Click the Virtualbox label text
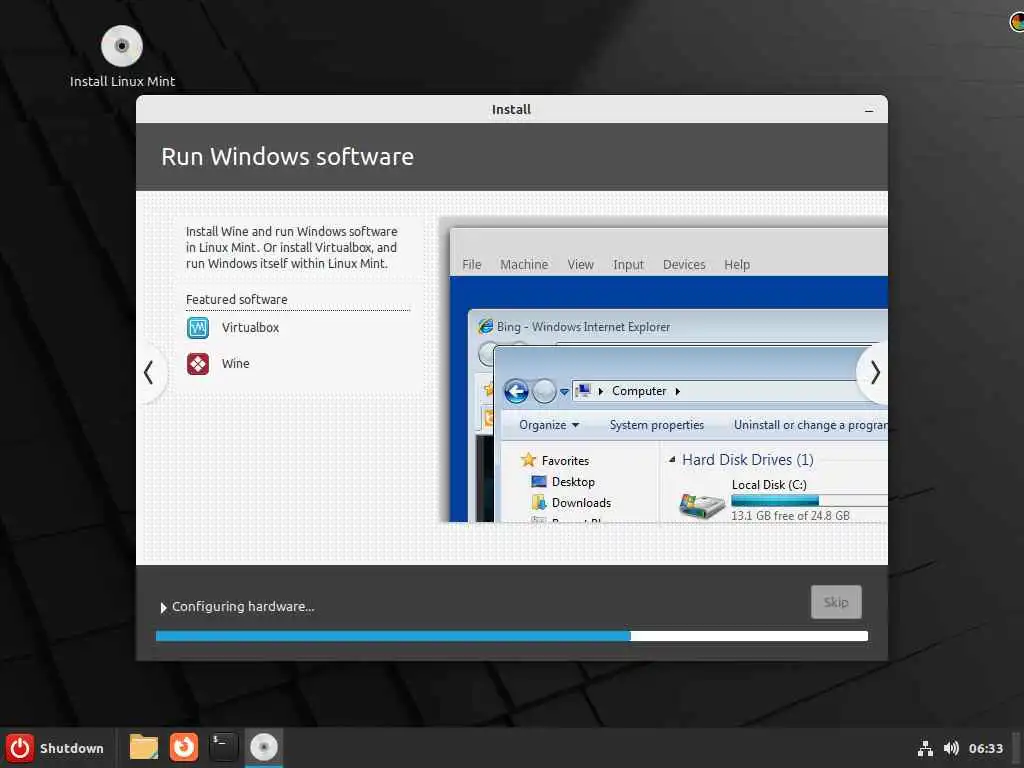 coord(250,328)
